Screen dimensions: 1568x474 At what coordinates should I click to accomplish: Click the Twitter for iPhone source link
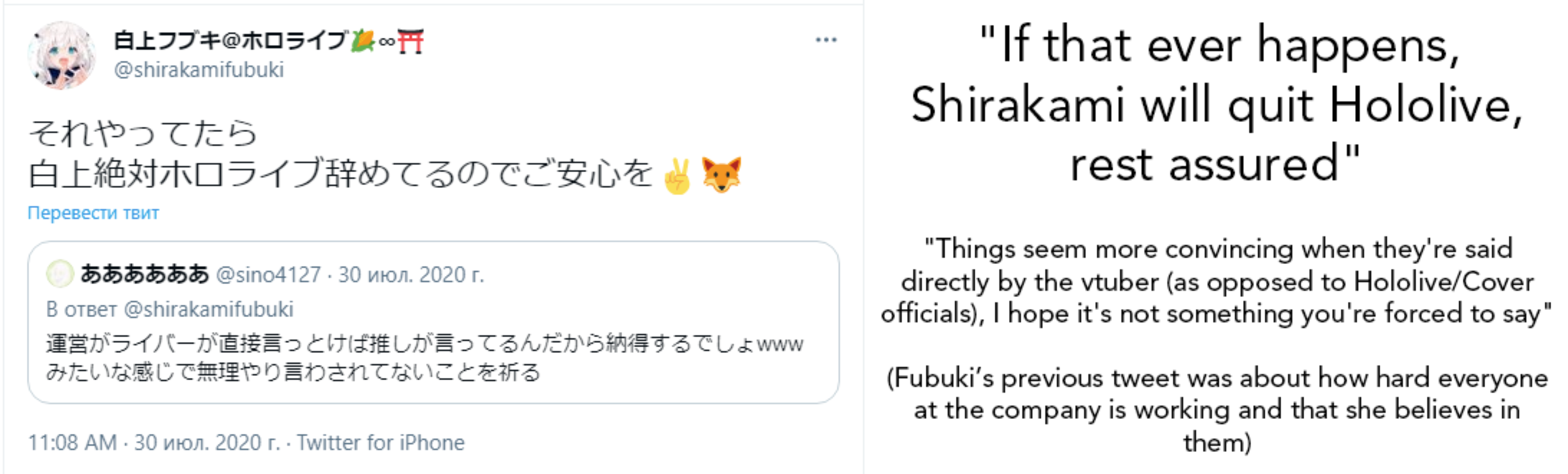point(381,442)
